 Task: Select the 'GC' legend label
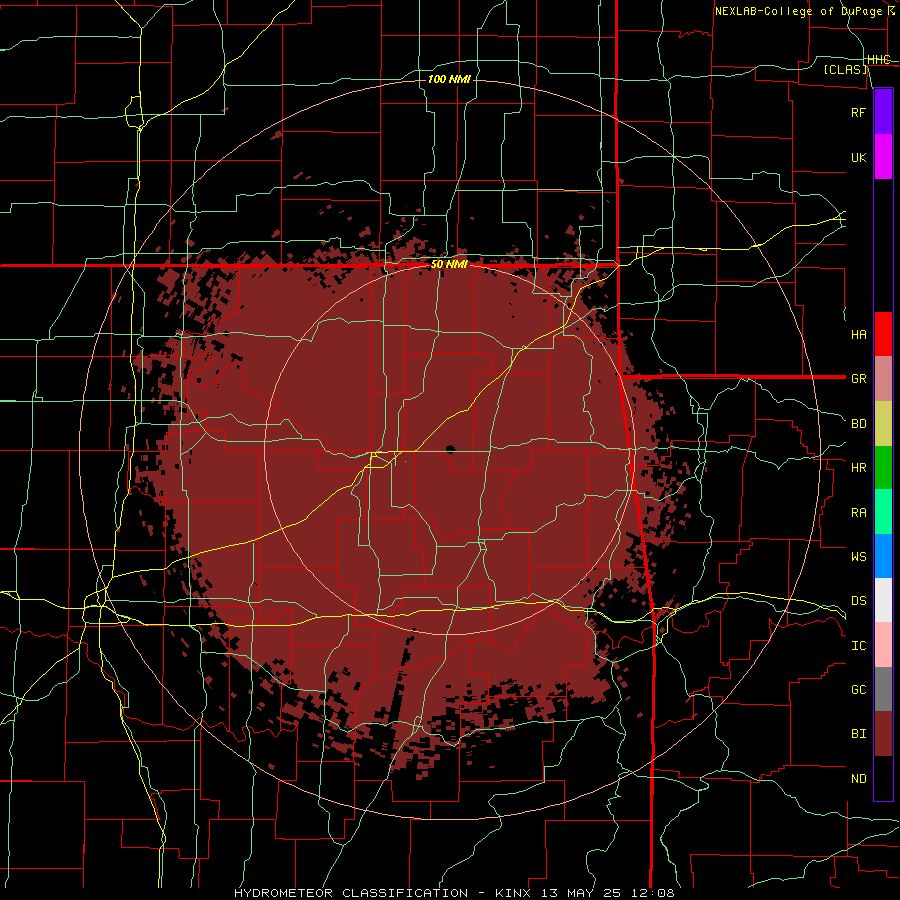click(858, 690)
